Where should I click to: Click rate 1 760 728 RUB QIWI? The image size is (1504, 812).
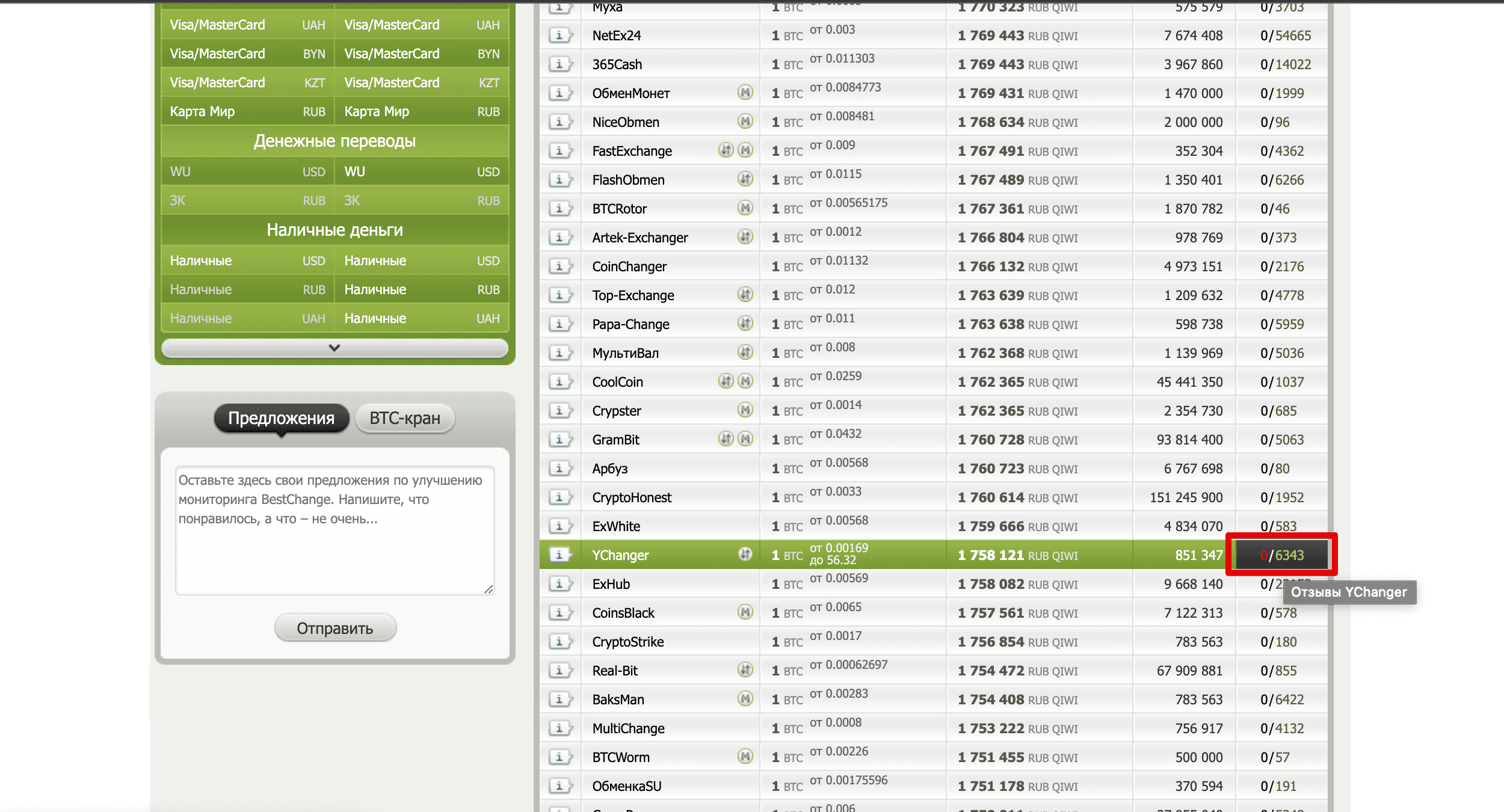pos(1018,440)
